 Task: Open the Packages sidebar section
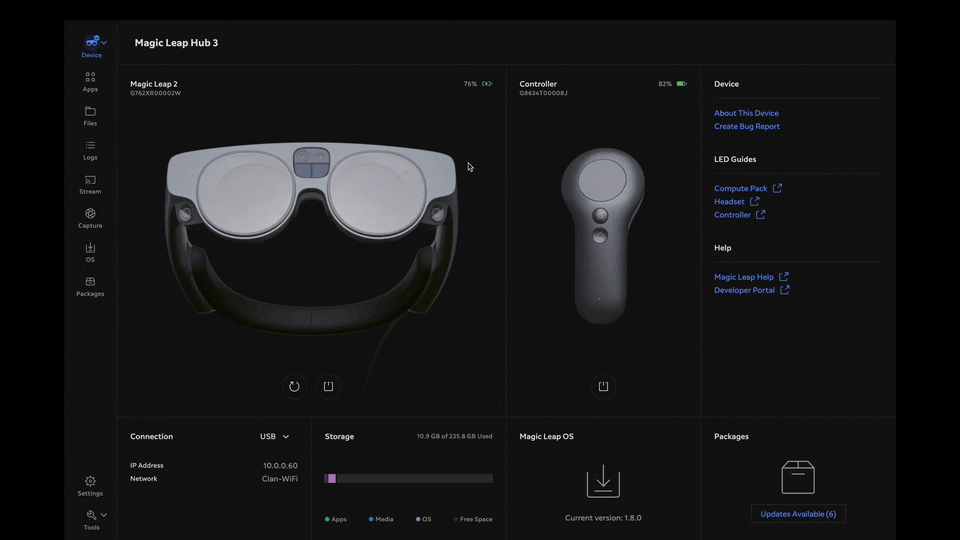click(90, 287)
